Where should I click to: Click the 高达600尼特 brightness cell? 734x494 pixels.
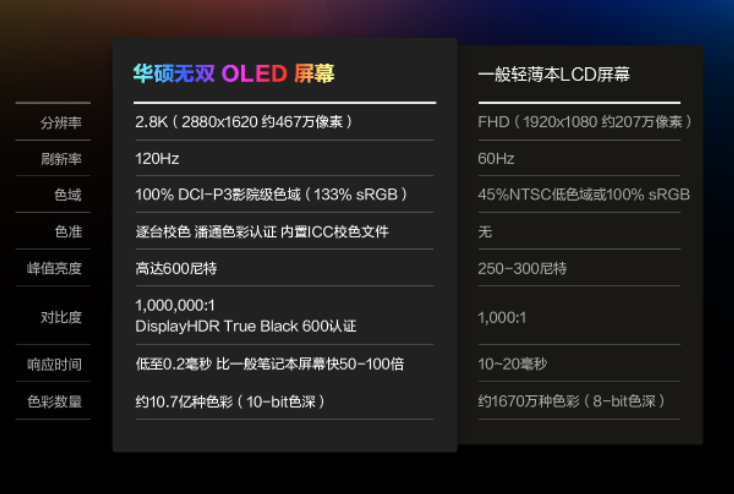[176, 268]
